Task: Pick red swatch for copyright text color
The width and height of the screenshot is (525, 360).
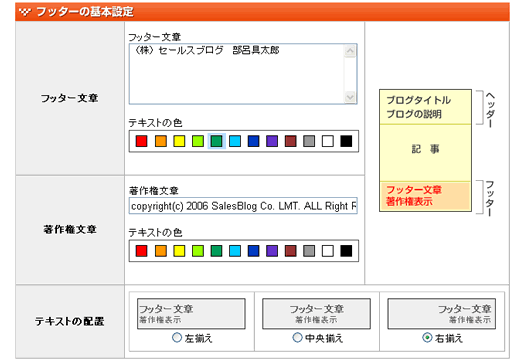Action: [x=141, y=250]
